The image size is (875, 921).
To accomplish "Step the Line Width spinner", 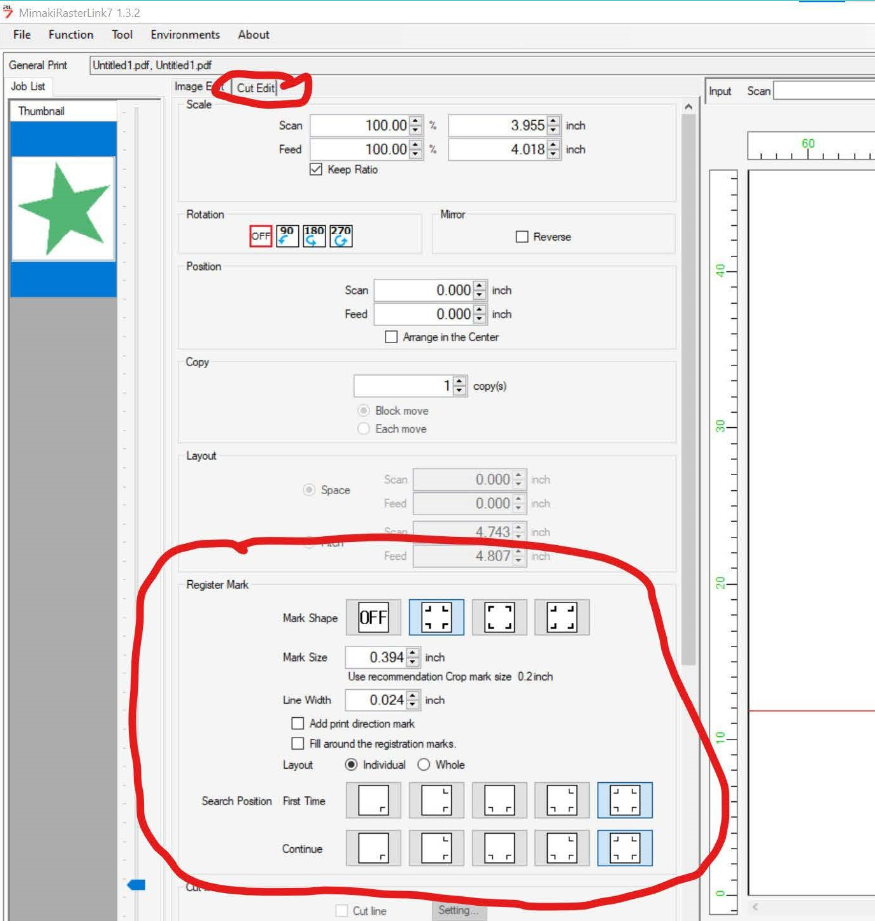I will (413, 700).
